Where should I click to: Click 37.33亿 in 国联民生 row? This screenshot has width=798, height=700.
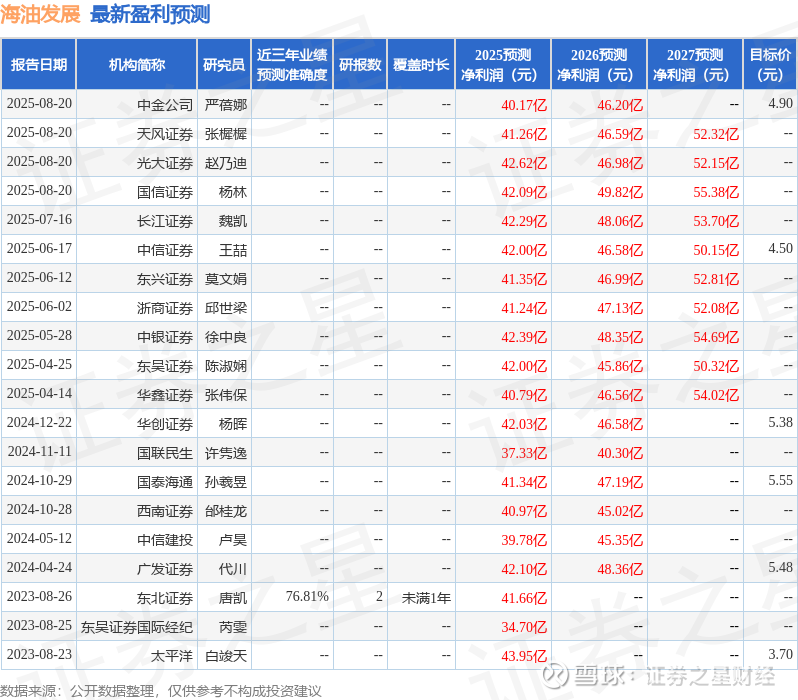click(x=524, y=453)
